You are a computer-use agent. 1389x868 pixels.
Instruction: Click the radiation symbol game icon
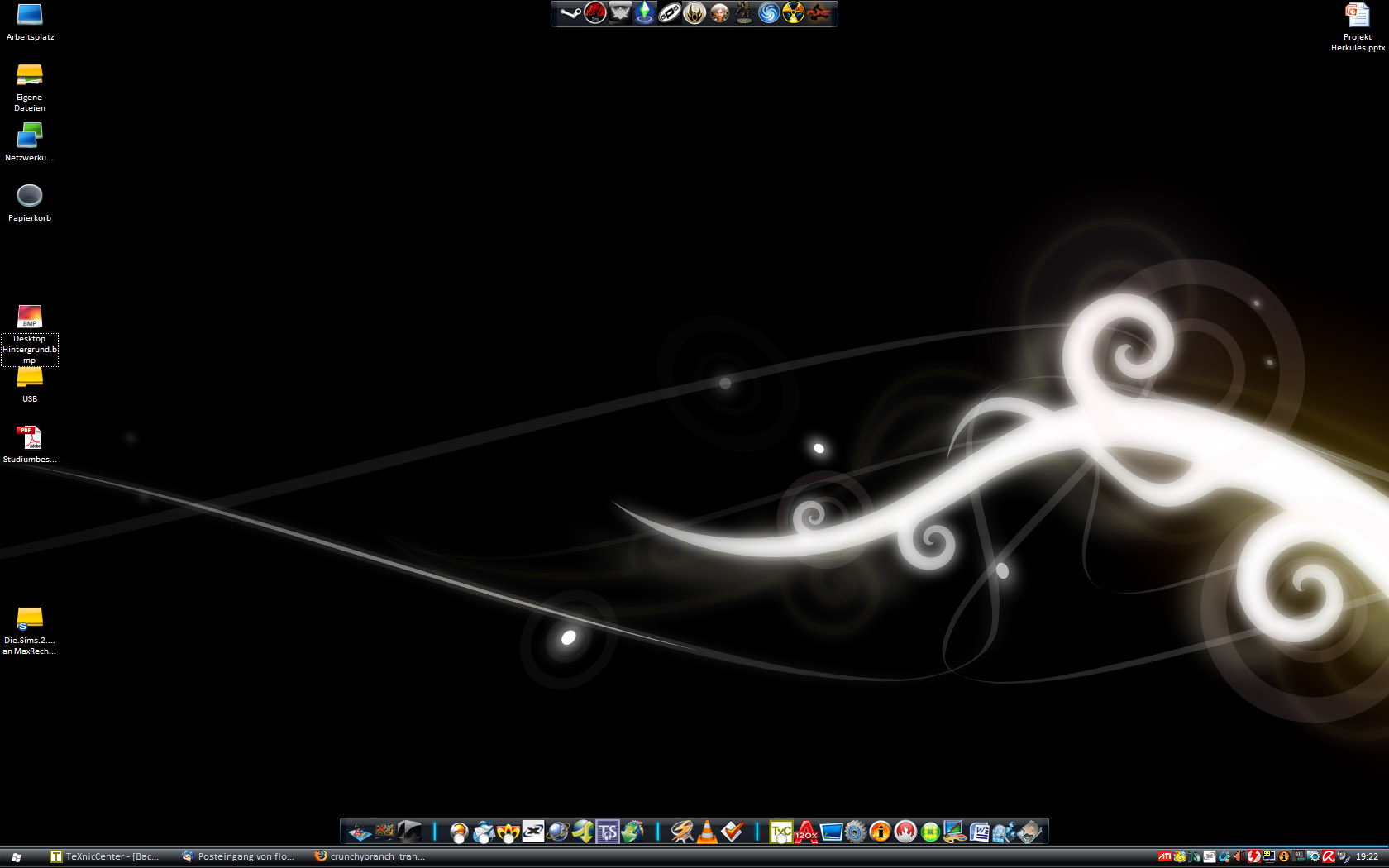click(794, 13)
